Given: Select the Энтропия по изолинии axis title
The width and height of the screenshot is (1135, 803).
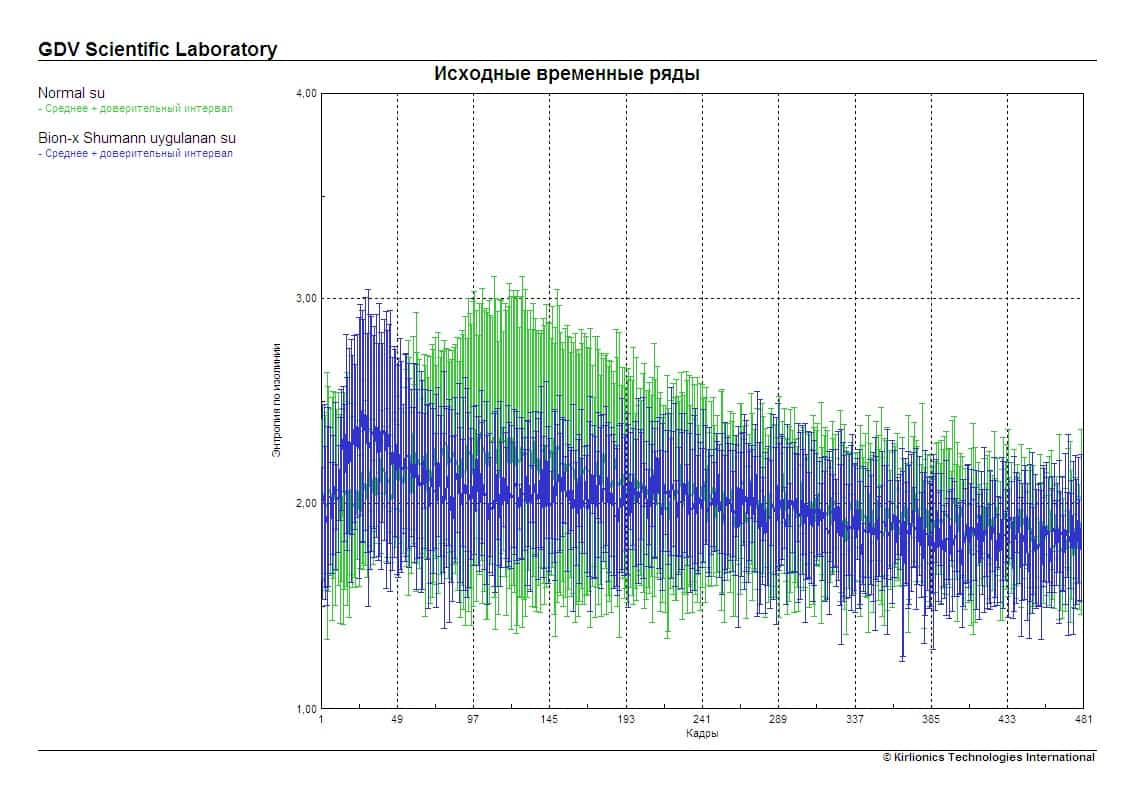Looking at the screenshot, I should (x=277, y=400).
